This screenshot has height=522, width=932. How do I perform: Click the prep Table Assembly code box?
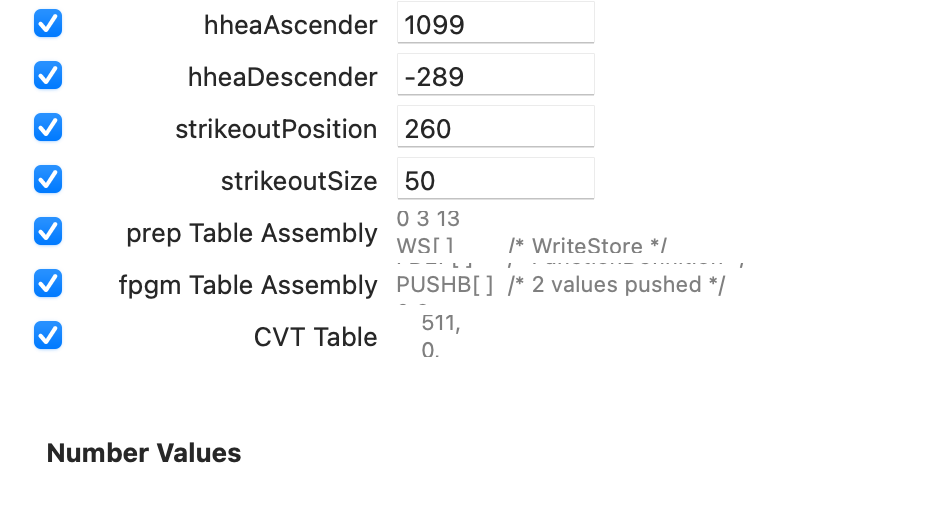pyautogui.click(x=560, y=232)
